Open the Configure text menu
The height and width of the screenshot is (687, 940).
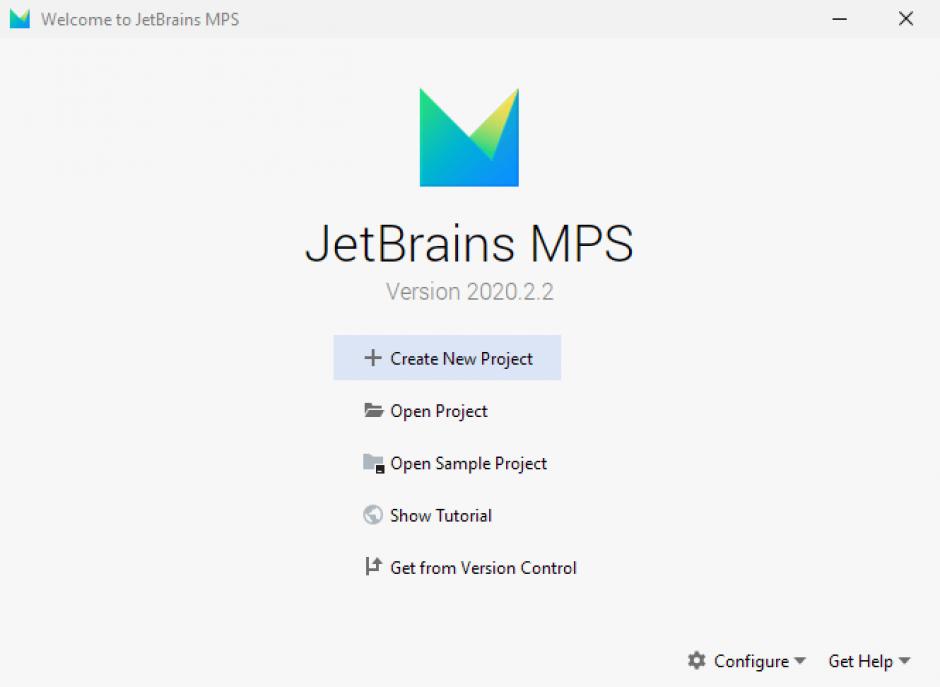tap(751, 661)
